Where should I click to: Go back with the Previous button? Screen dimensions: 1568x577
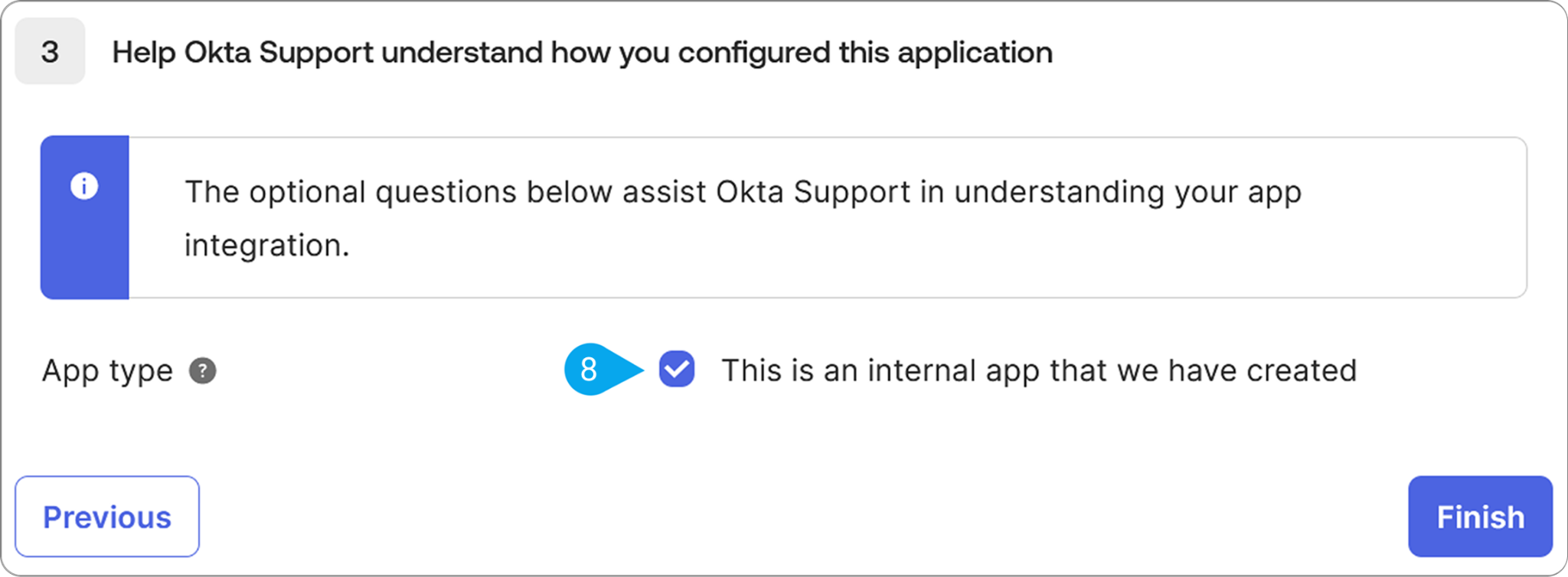107,517
